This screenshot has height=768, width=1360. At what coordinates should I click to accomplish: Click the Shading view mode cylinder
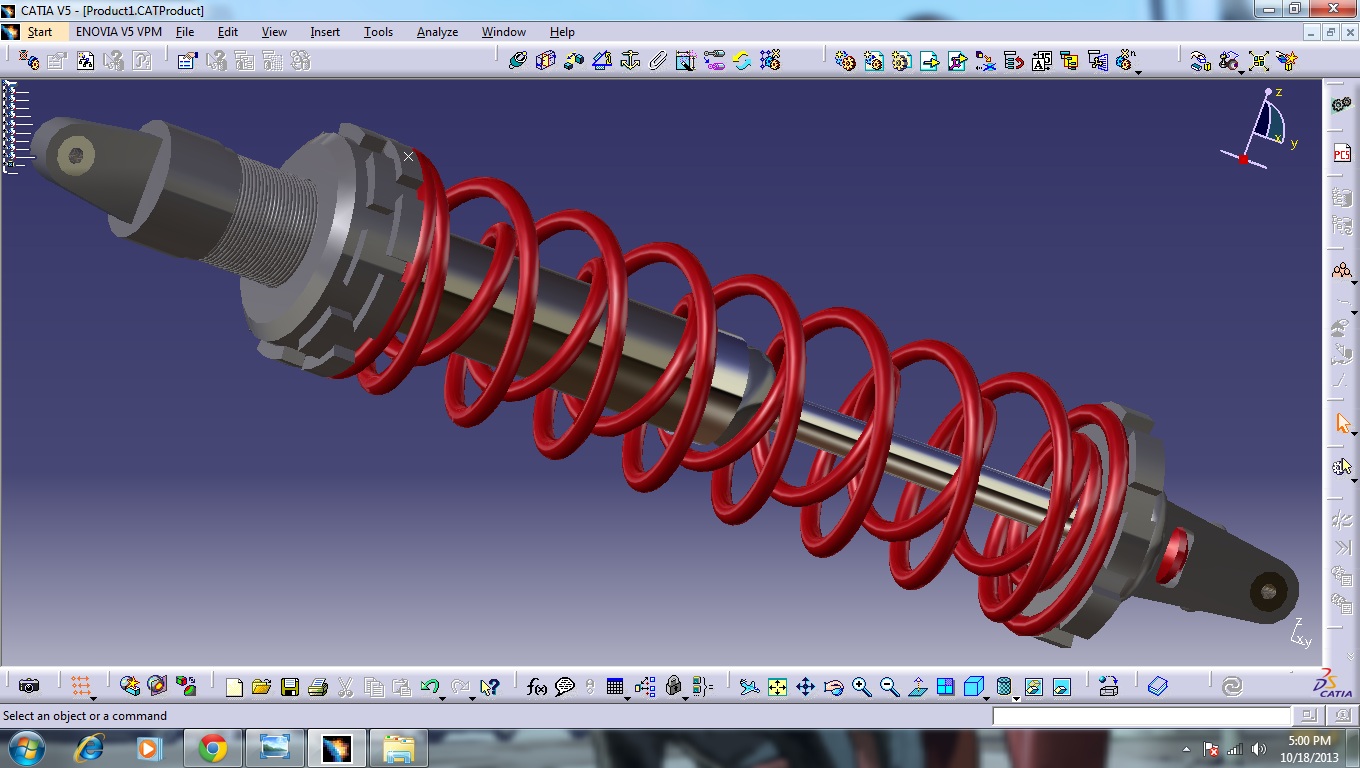[x=1004, y=687]
